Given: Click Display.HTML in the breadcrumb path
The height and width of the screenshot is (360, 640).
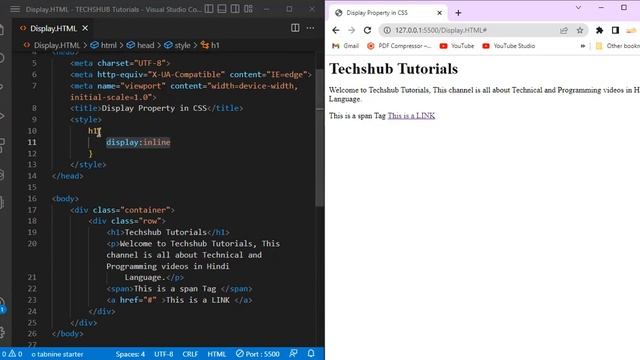Looking at the screenshot, I should tap(56, 45).
